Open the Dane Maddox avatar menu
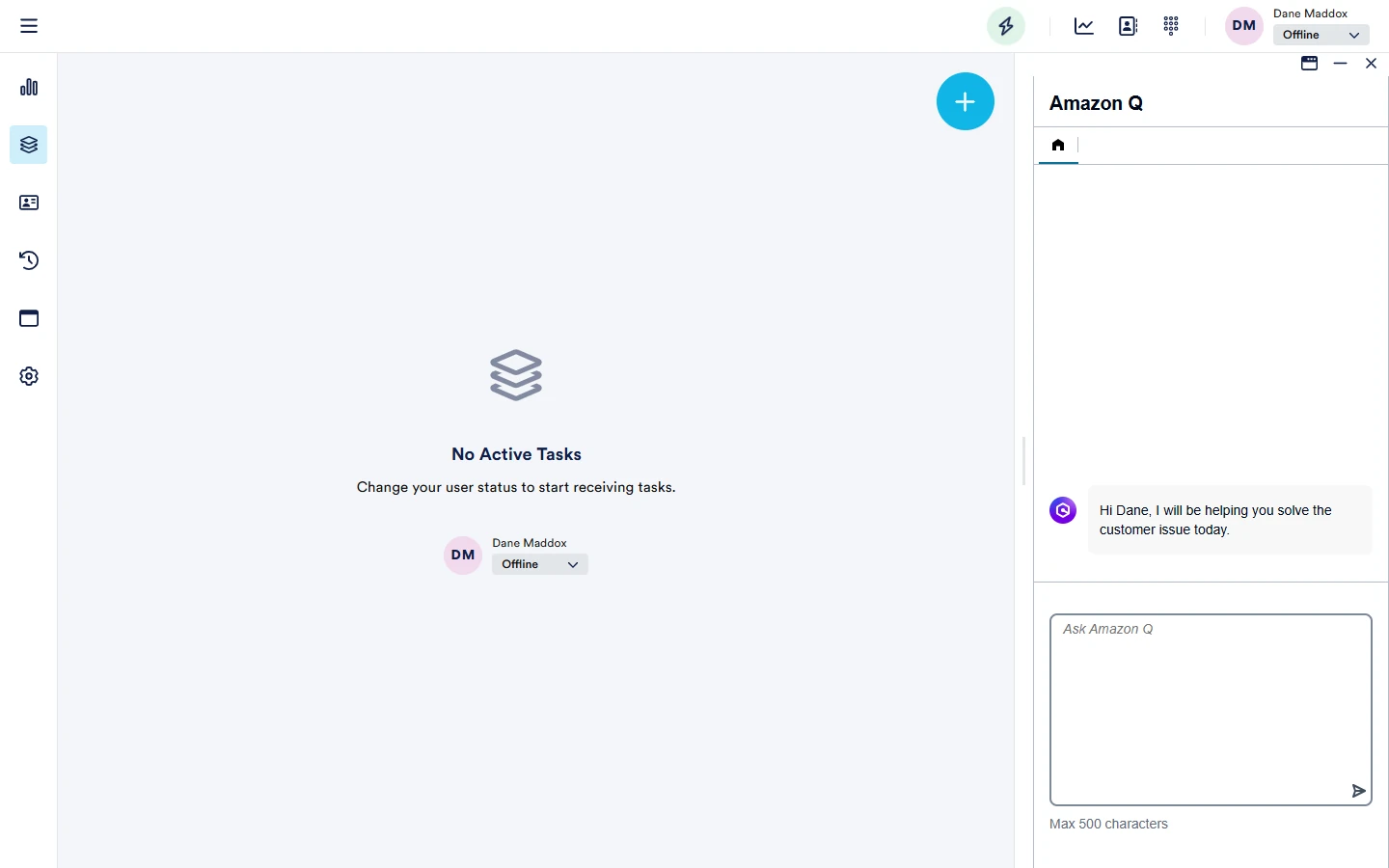Viewport: 1389px width, 868px height. (x=1242, y=26)
